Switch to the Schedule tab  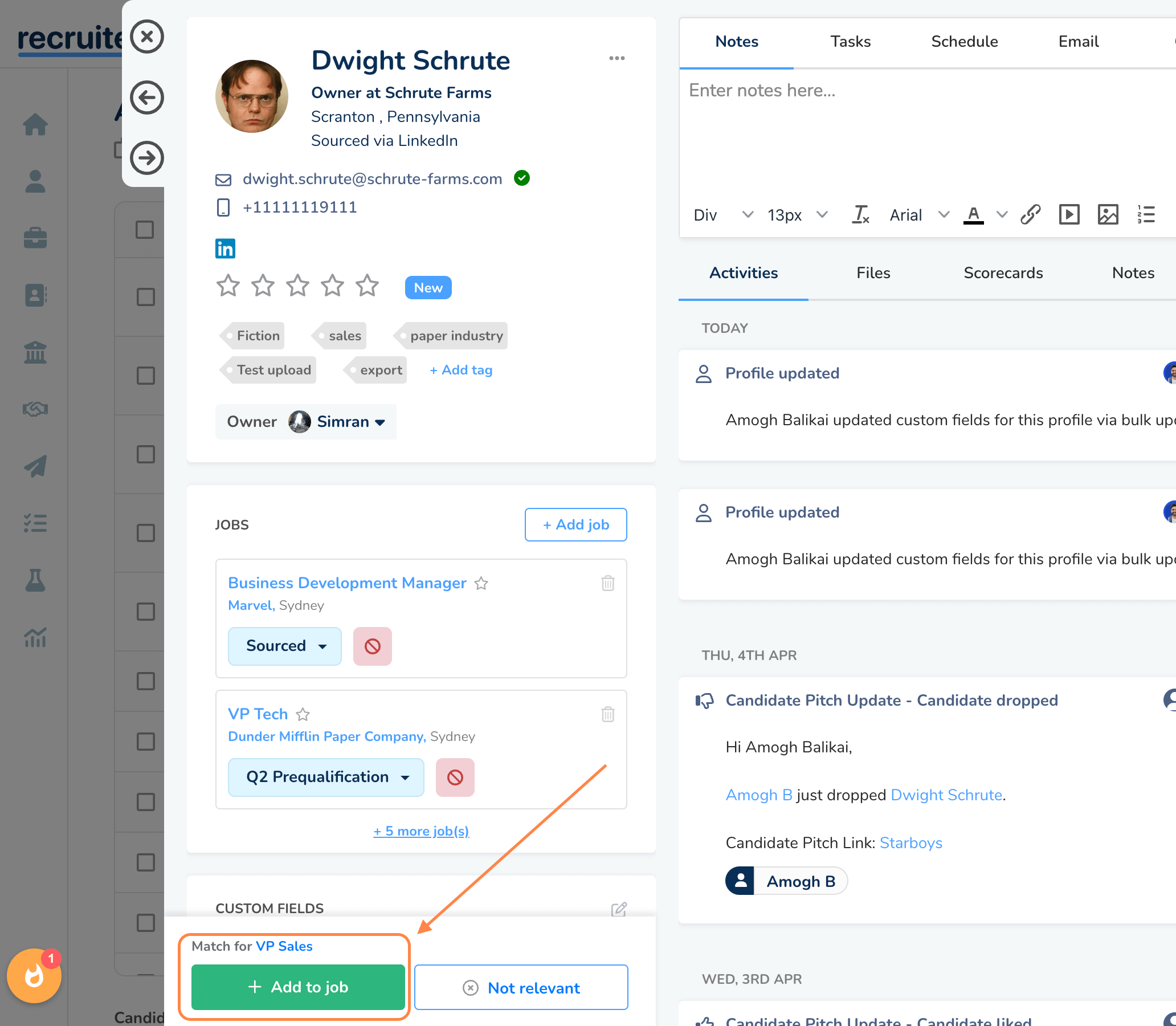(963, 42)
